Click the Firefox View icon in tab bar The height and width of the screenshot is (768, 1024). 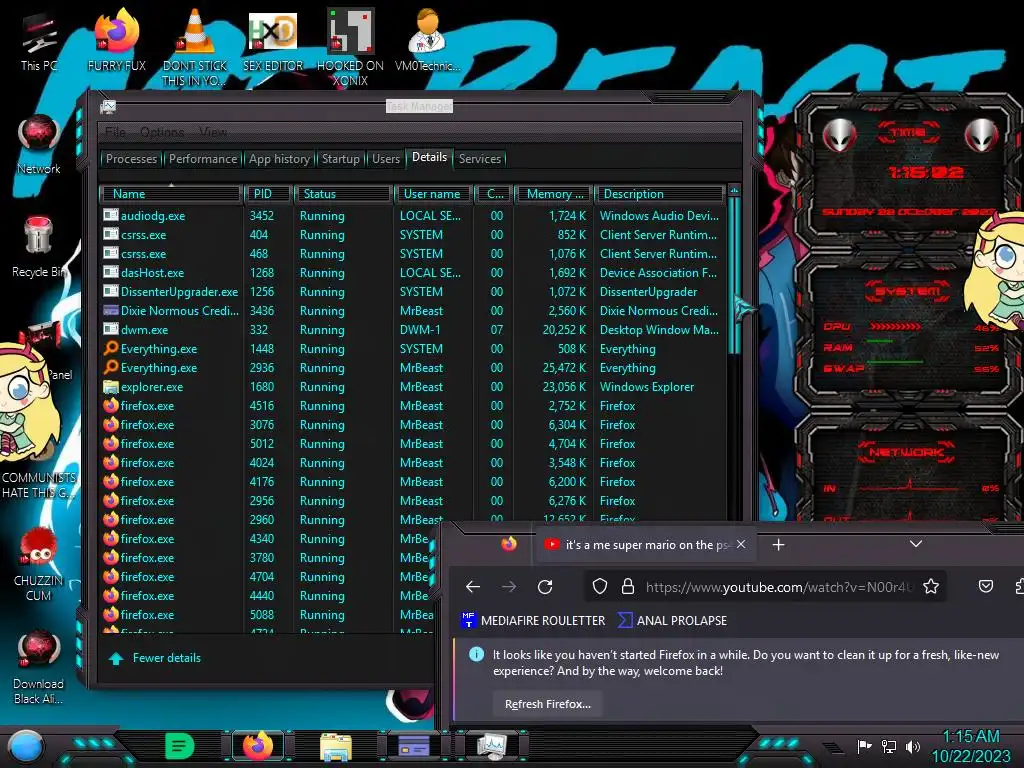(509, 544)
